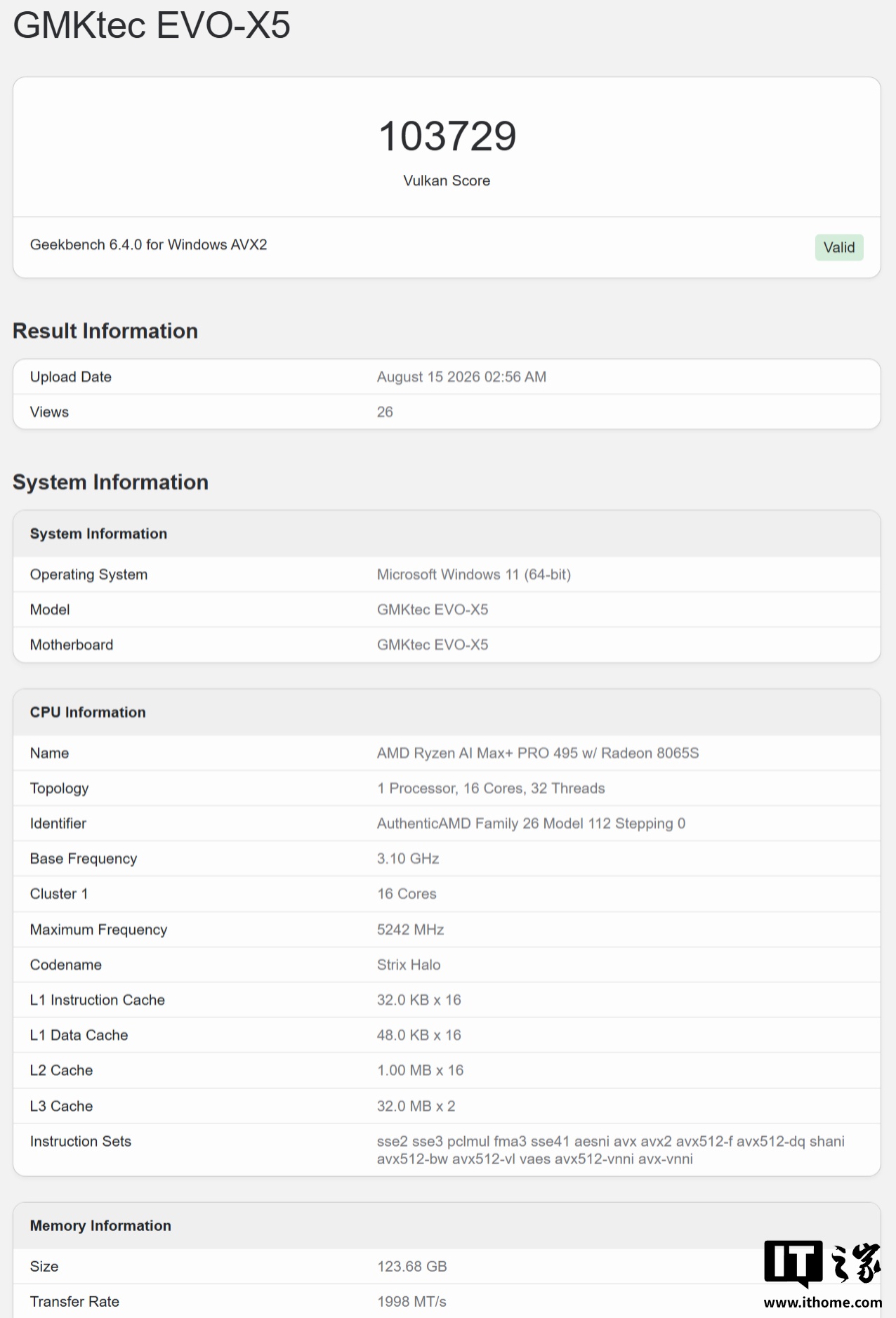Click the Topology row 16 Cores, 32 Threads
Image resolution: width=896 pixels, height=1318 pixels.
(447, 788)
